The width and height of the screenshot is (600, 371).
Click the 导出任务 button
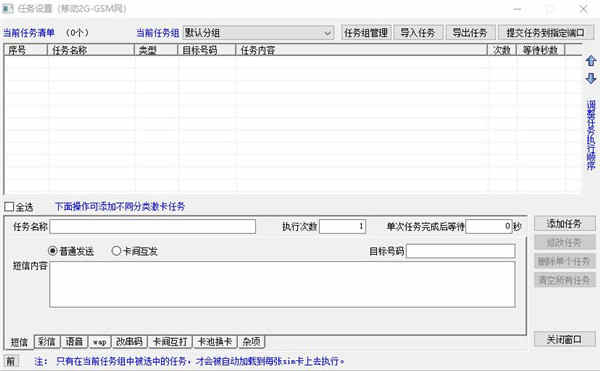click(470, 33)
